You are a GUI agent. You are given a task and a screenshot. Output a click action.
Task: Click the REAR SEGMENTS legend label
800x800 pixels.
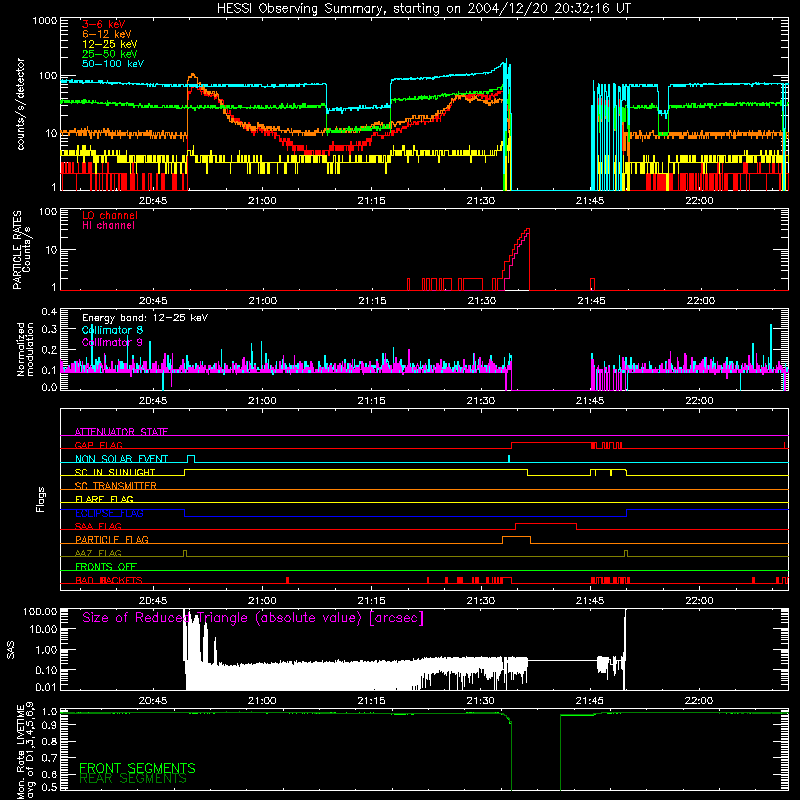[x=133, y=779]
